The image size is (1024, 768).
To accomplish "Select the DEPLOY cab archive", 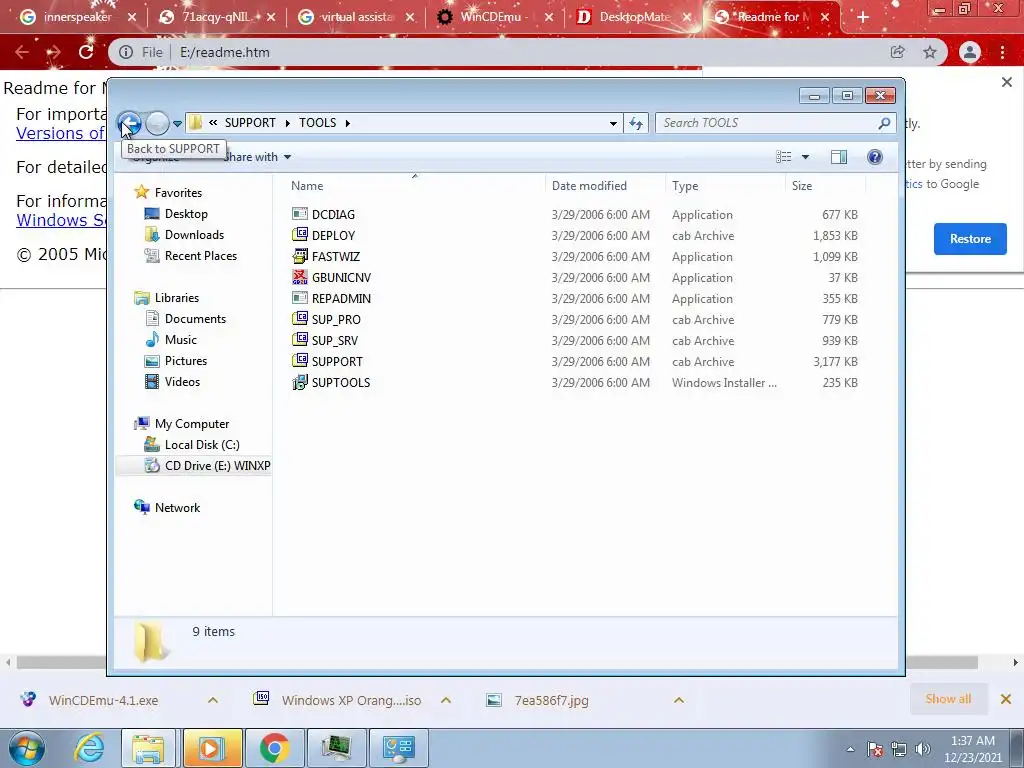I will (333, 236).
